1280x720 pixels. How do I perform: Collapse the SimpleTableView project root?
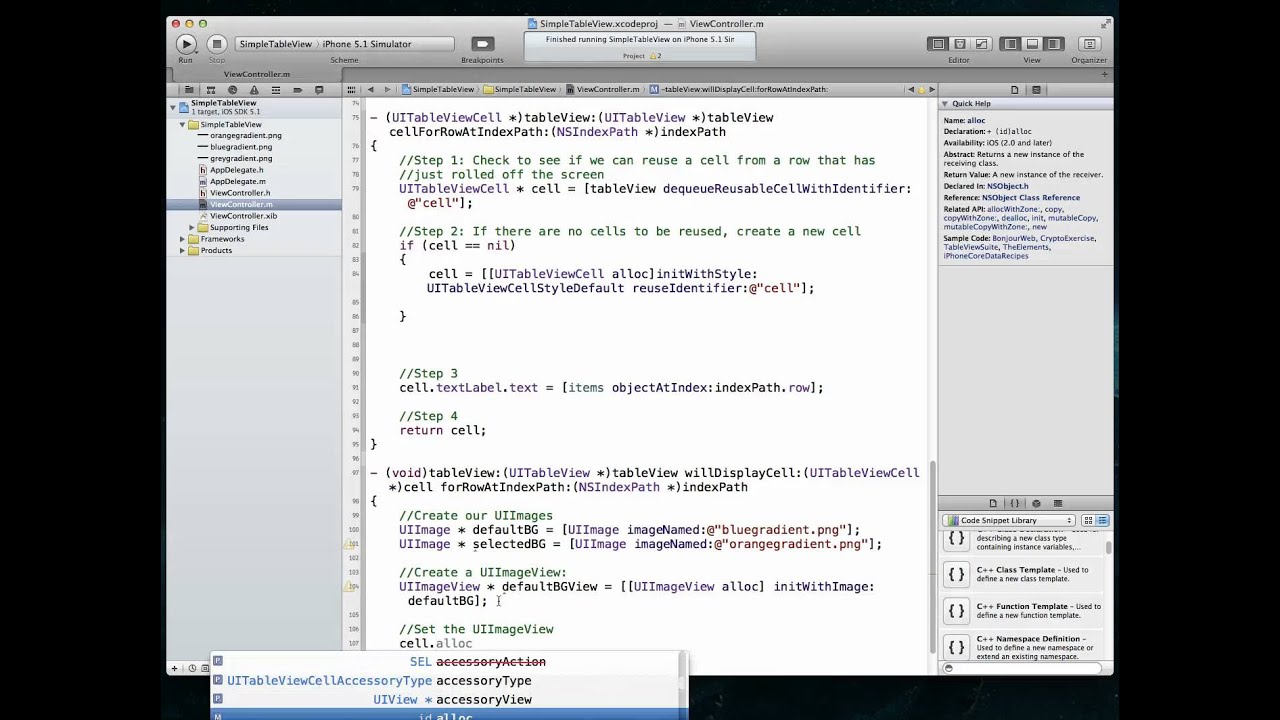click(173, 106)
